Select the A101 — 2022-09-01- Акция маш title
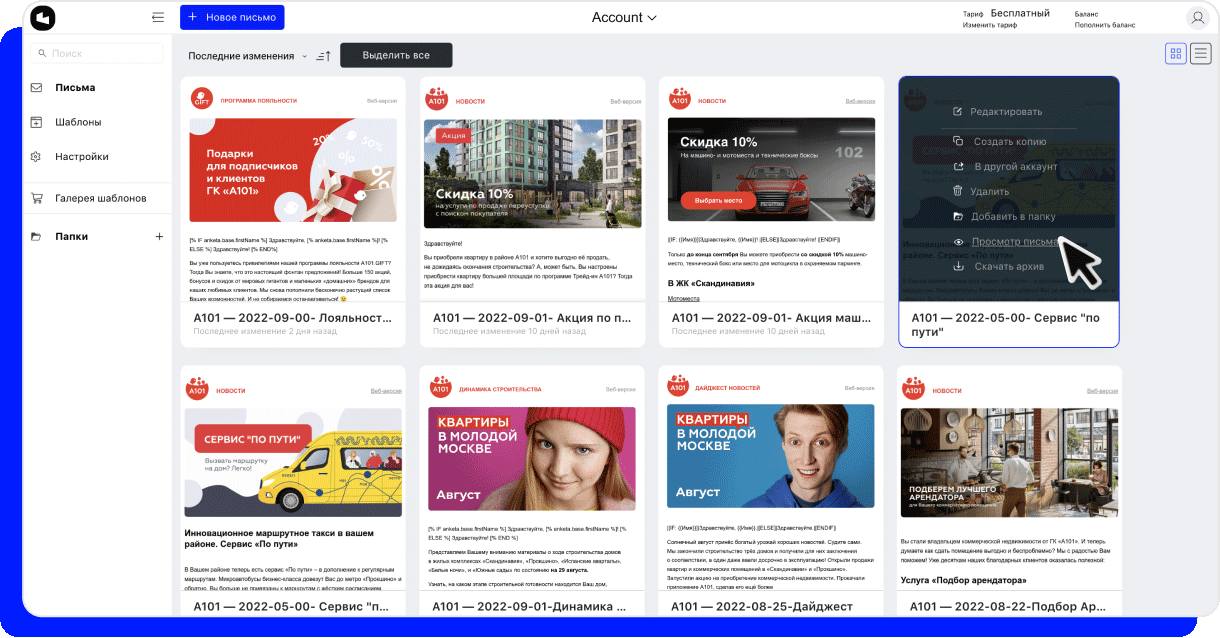 [771, 317]
